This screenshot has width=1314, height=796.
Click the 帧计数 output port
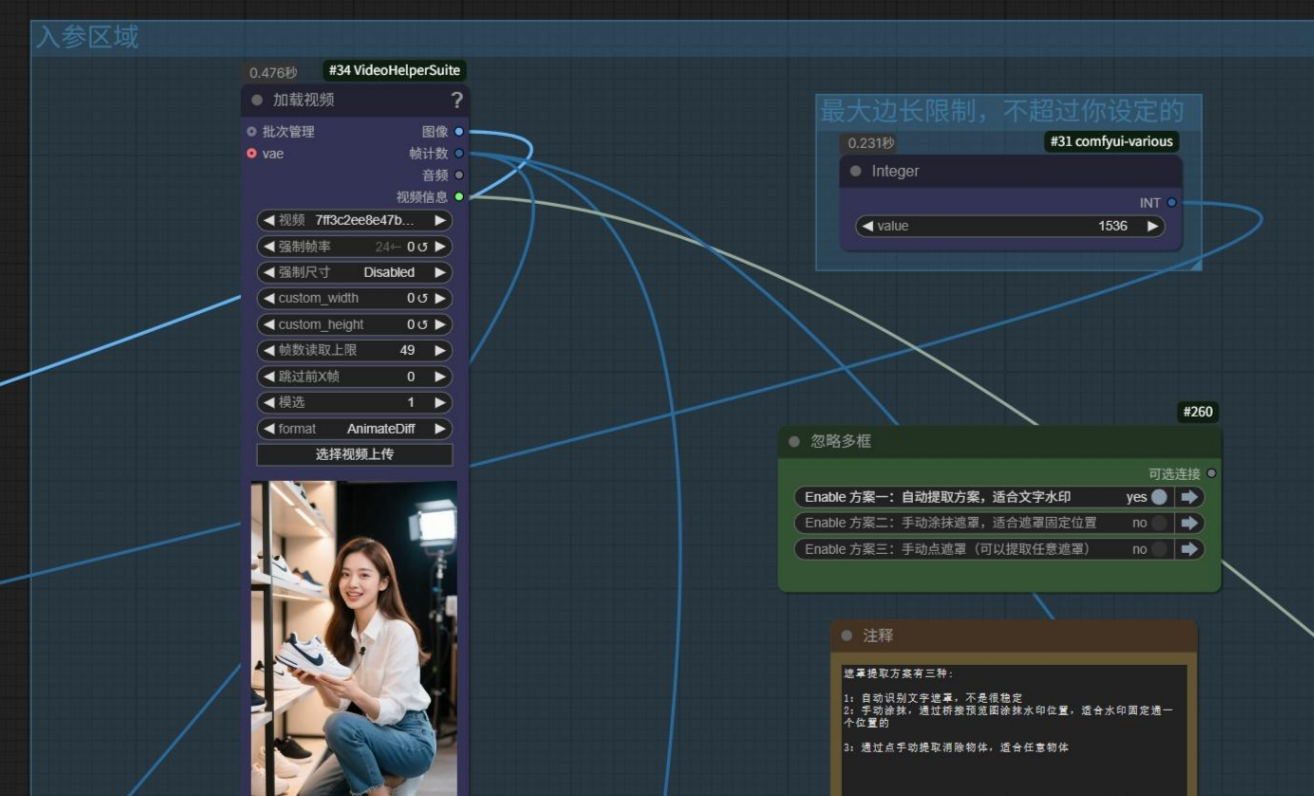coord(459,153)
